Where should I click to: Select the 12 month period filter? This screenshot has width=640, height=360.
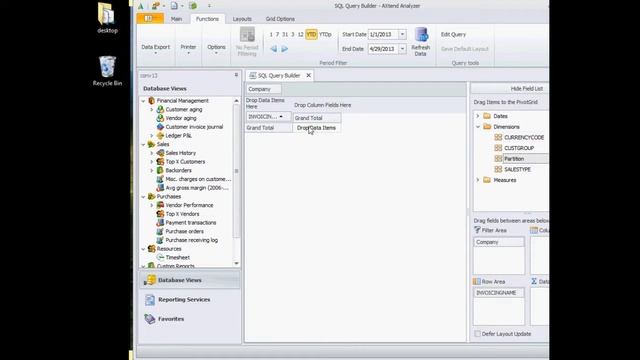point(301,34)
